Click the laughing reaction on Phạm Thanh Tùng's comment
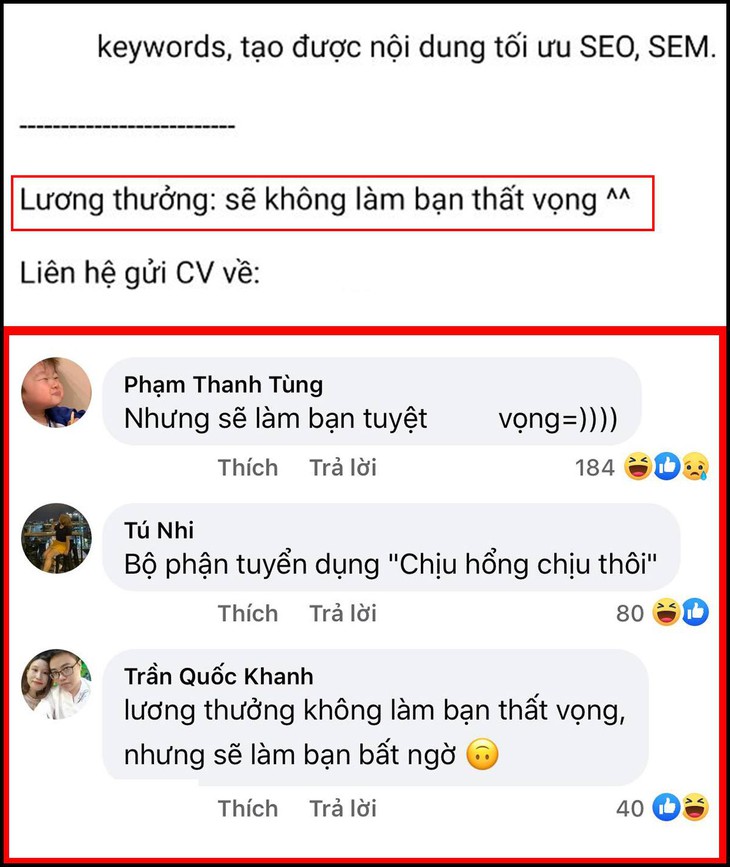 pyautogui.click(x=638, y=467)
